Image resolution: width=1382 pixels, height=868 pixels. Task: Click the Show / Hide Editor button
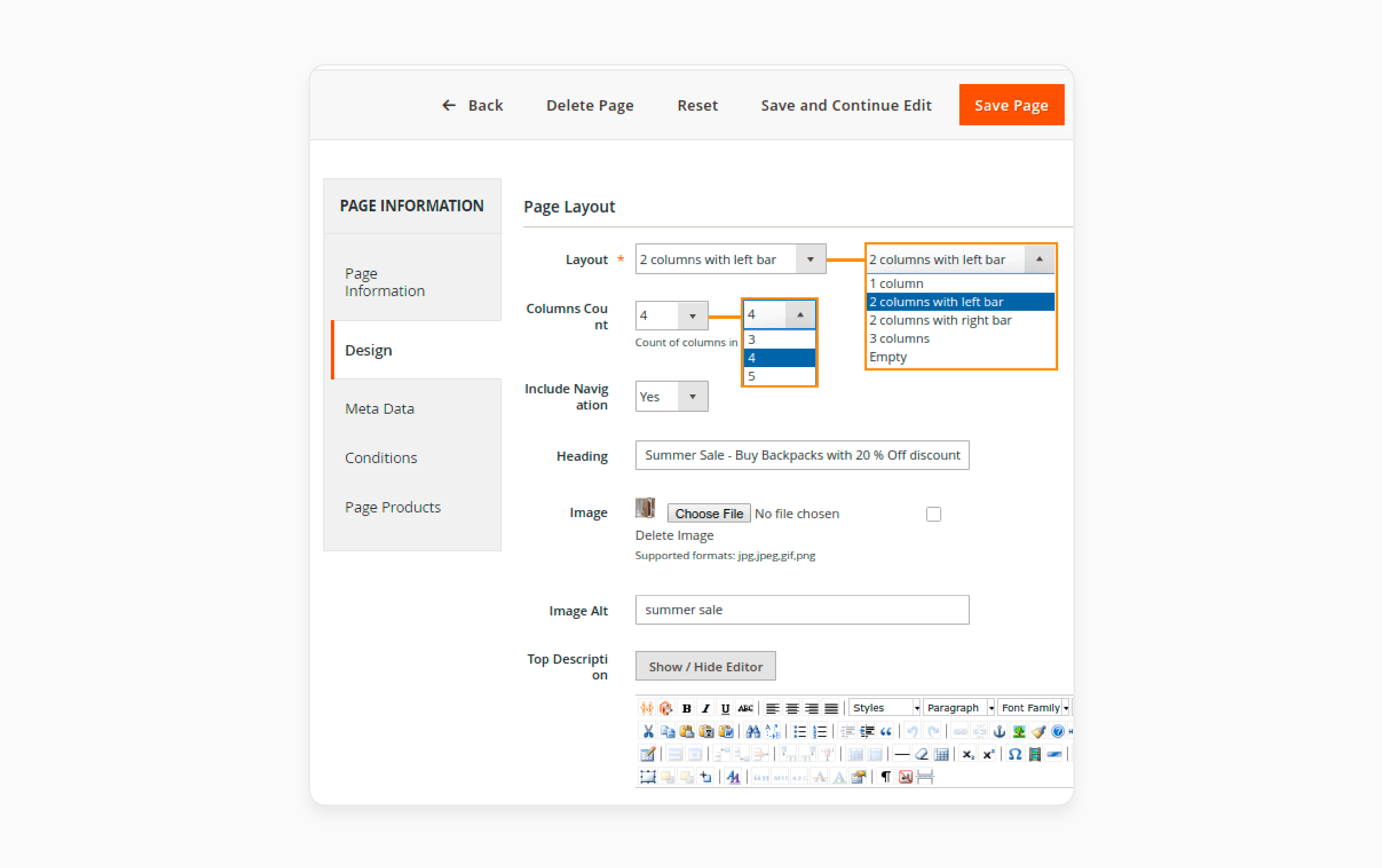(705, 666)
